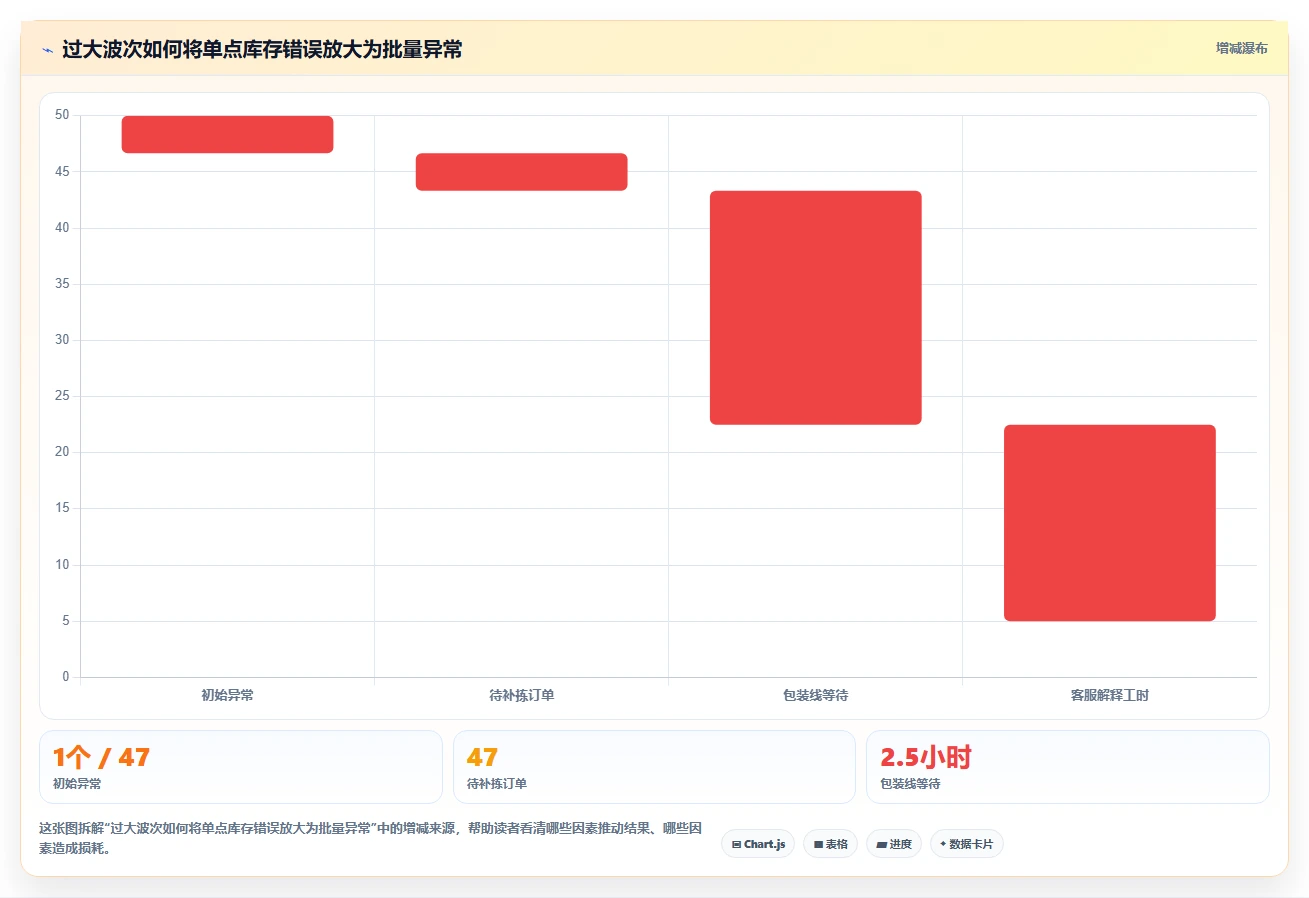Click the Chart.js tag chip
The height and width of the screenshot is (898, 1309).
pyautogui.click(x=758, y=844)
